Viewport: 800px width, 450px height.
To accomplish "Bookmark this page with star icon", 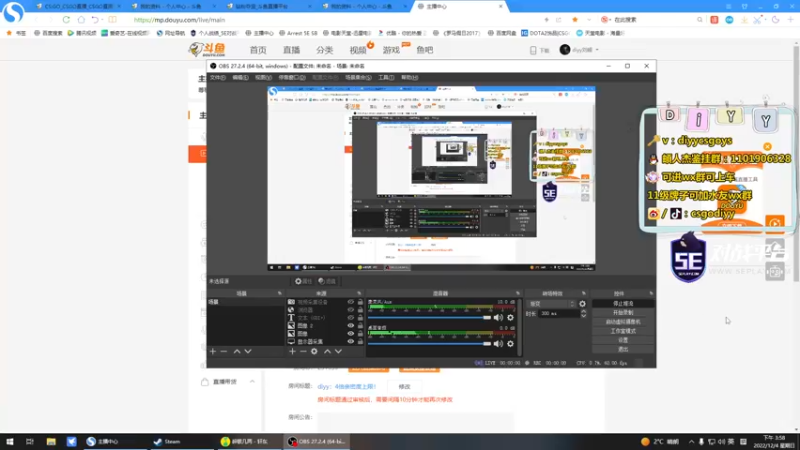I will click(x=575, y=20).
